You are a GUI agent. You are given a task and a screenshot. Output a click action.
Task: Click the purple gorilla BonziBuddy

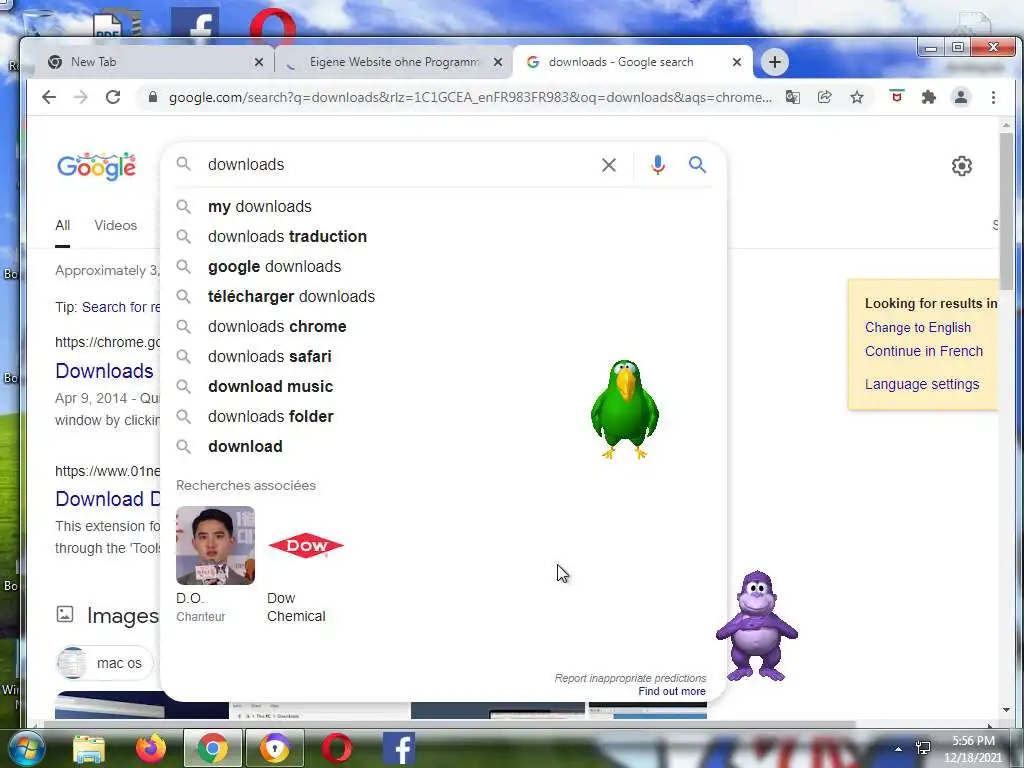(x=756, y=626)
